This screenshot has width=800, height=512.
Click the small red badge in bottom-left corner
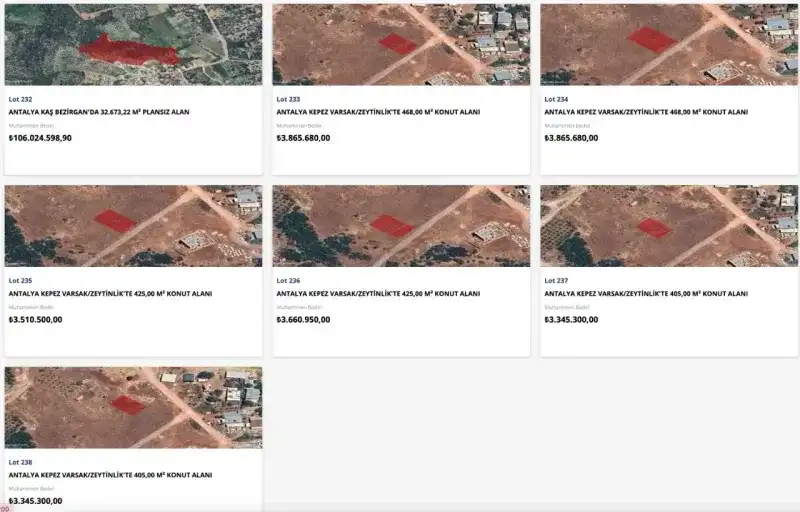4,508
